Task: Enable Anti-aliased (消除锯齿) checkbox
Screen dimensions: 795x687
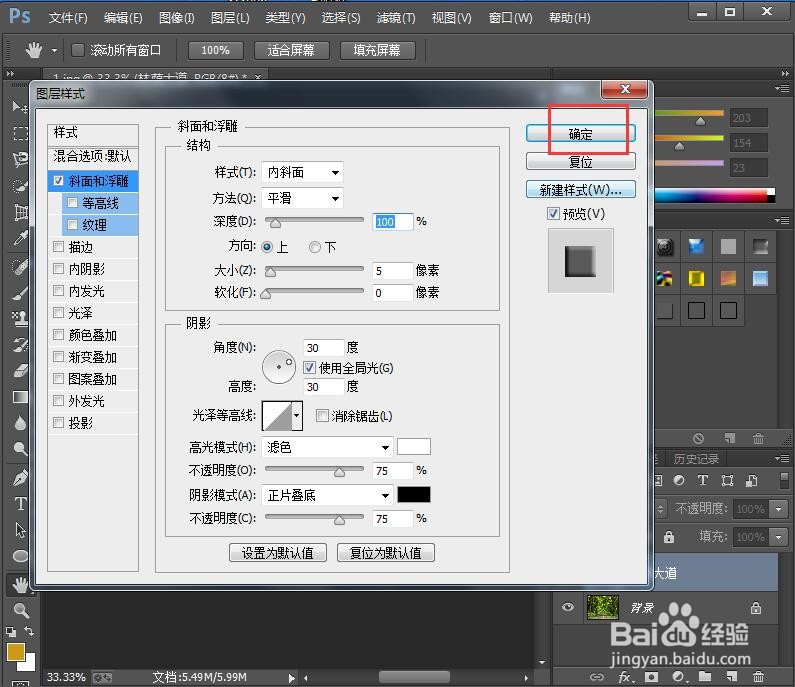Action: (x=322, y=416)
